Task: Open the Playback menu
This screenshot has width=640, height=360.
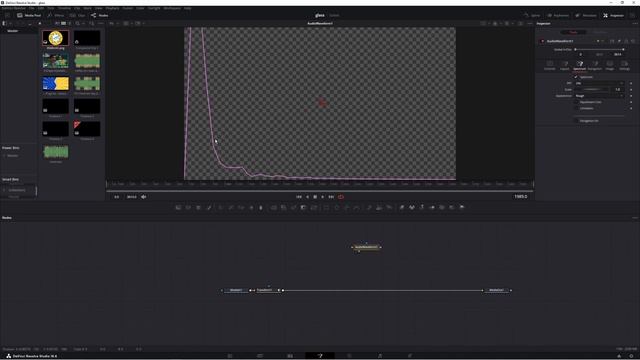Action: point(112,8)
